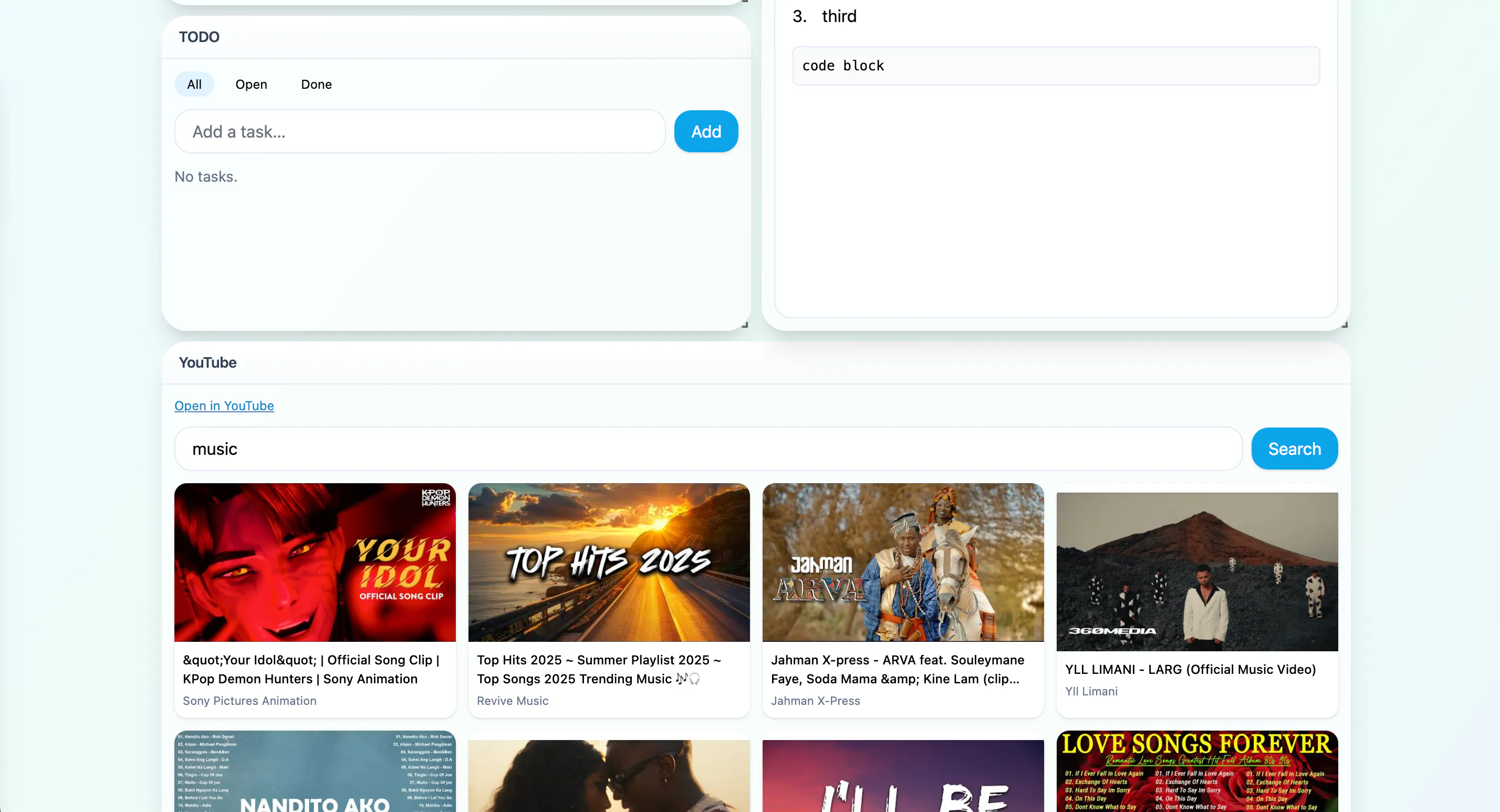The width and height of the screenshot is (1500, 812).
Task: Open the Open in YouTube link
Action: tap(224, 405)
